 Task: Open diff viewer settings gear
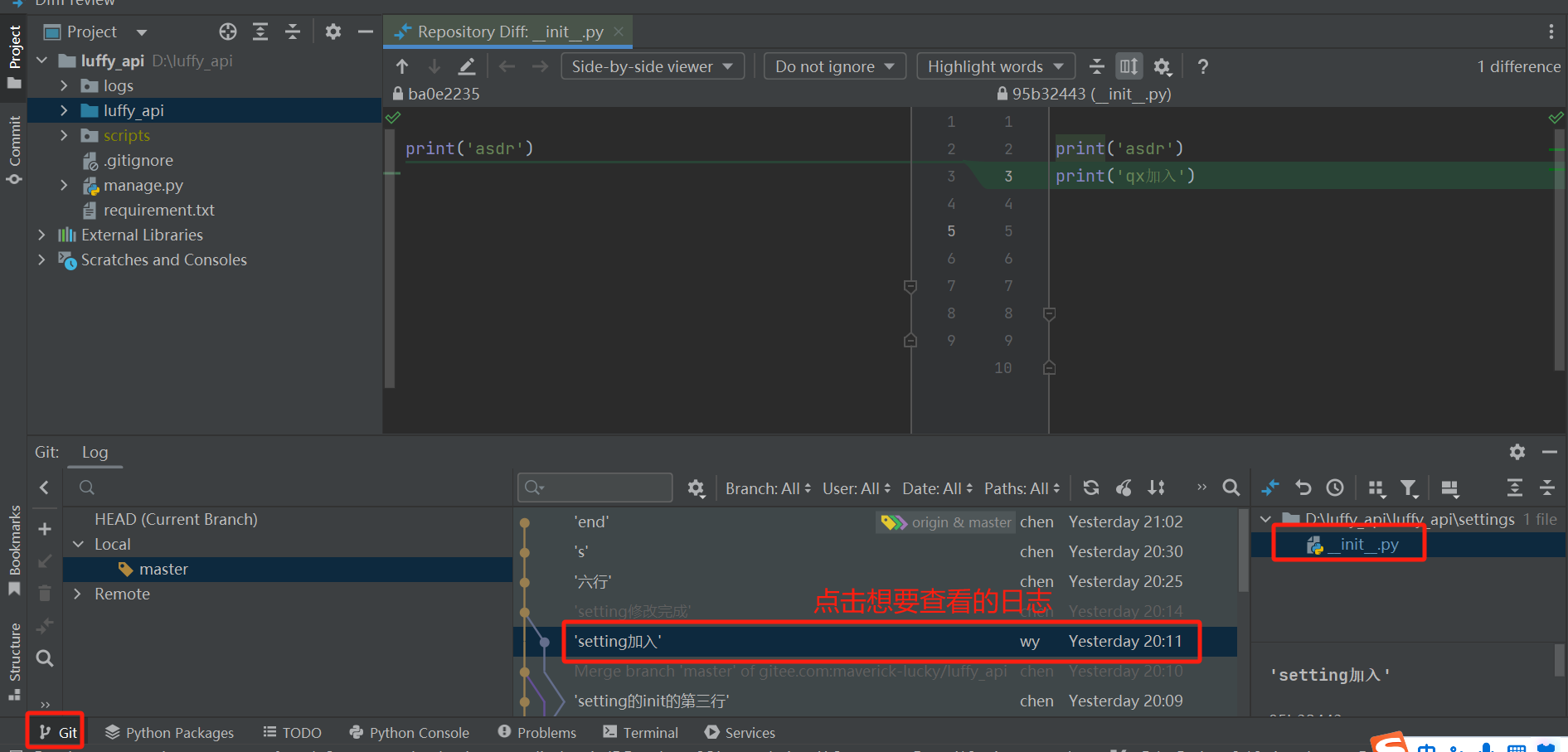pos(1163,66)
